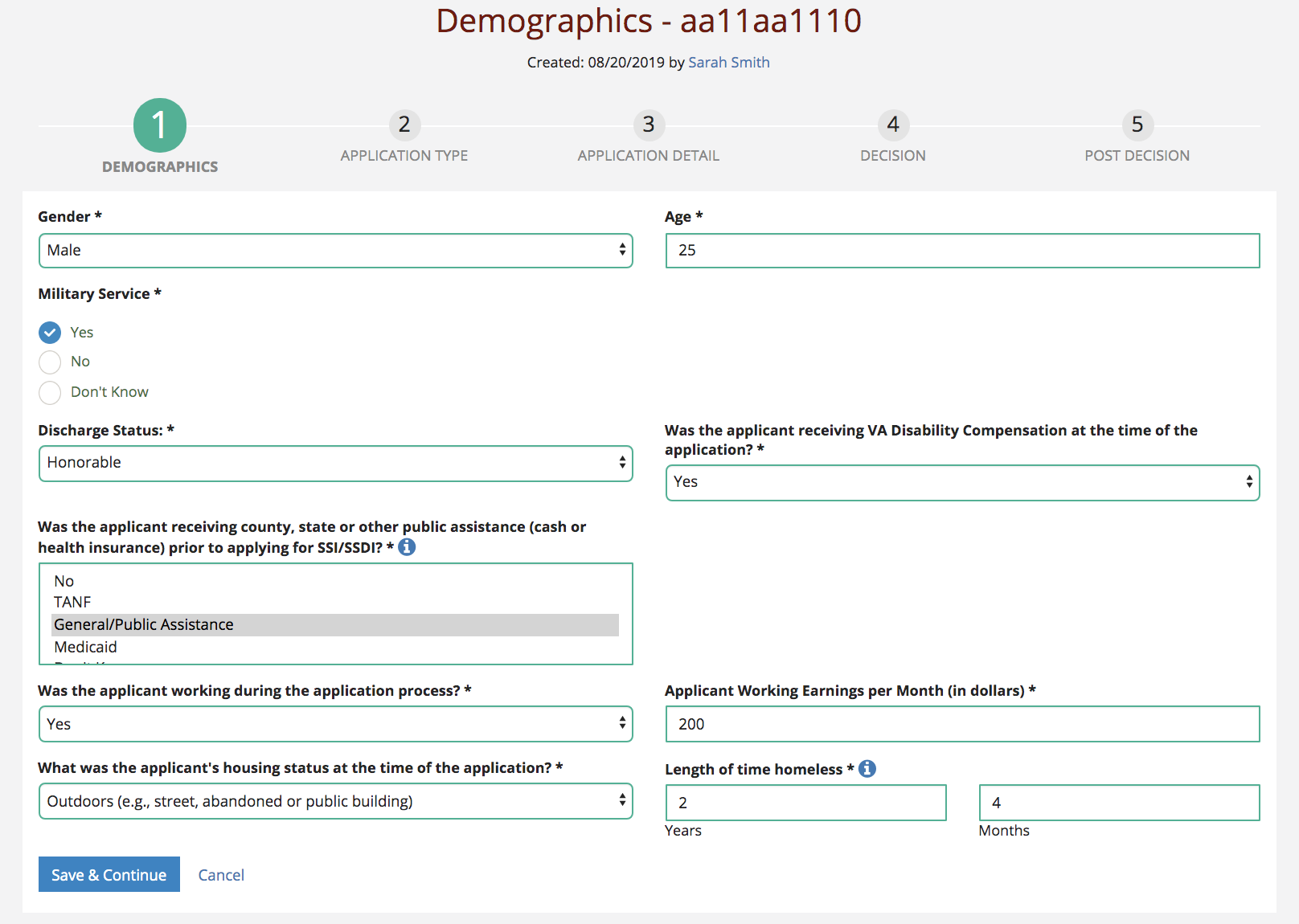The height and width of the screenshot is (924, 1299).
Task: Go to step 3 Application Detail
Action: [649, 125]
